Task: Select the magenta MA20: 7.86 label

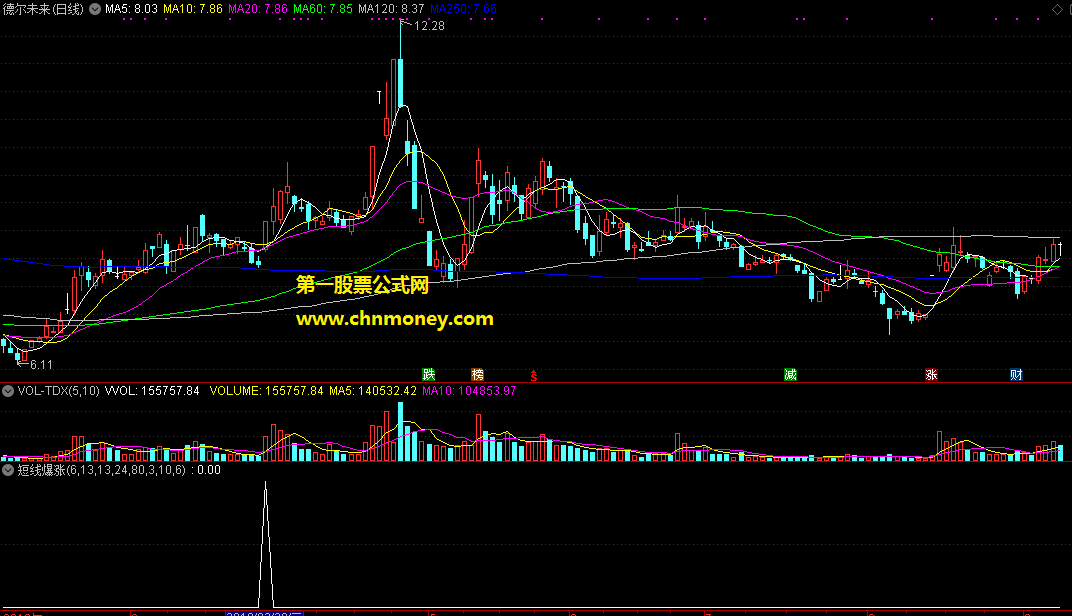Action: coord(258,9)
